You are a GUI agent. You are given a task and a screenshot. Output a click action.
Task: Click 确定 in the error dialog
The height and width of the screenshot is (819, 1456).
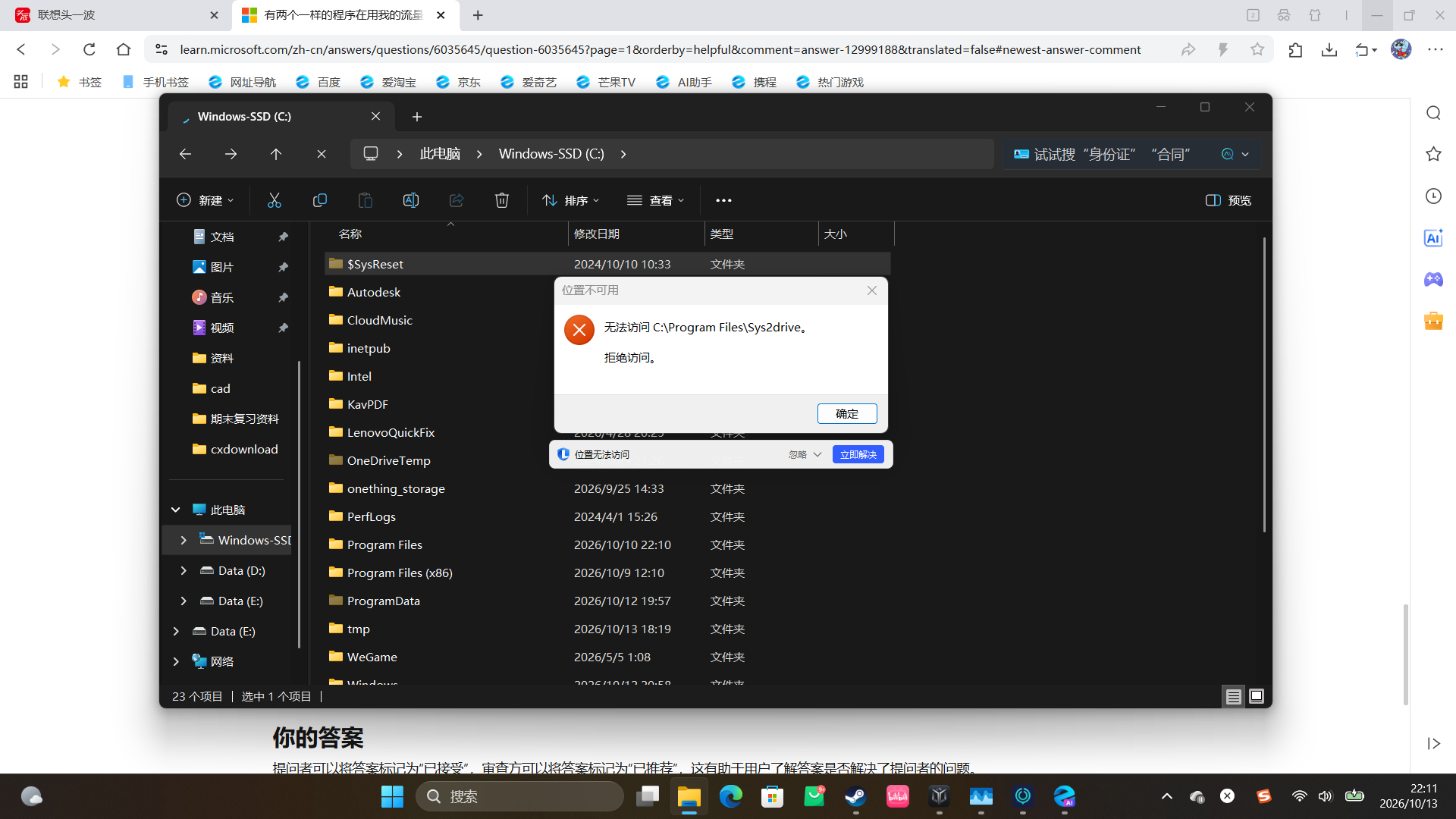847,413
